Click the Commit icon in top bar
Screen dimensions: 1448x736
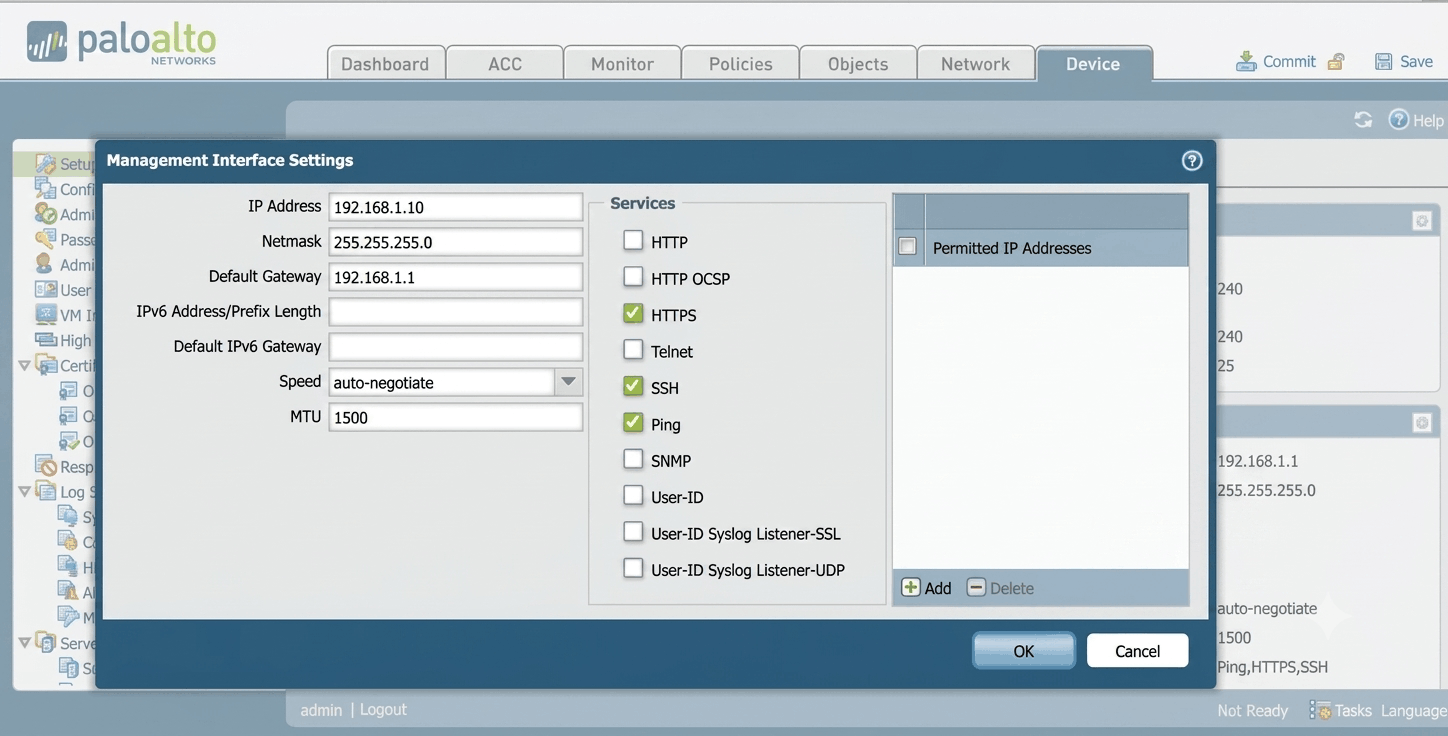pyautogui.click(x=1246, y=62)
